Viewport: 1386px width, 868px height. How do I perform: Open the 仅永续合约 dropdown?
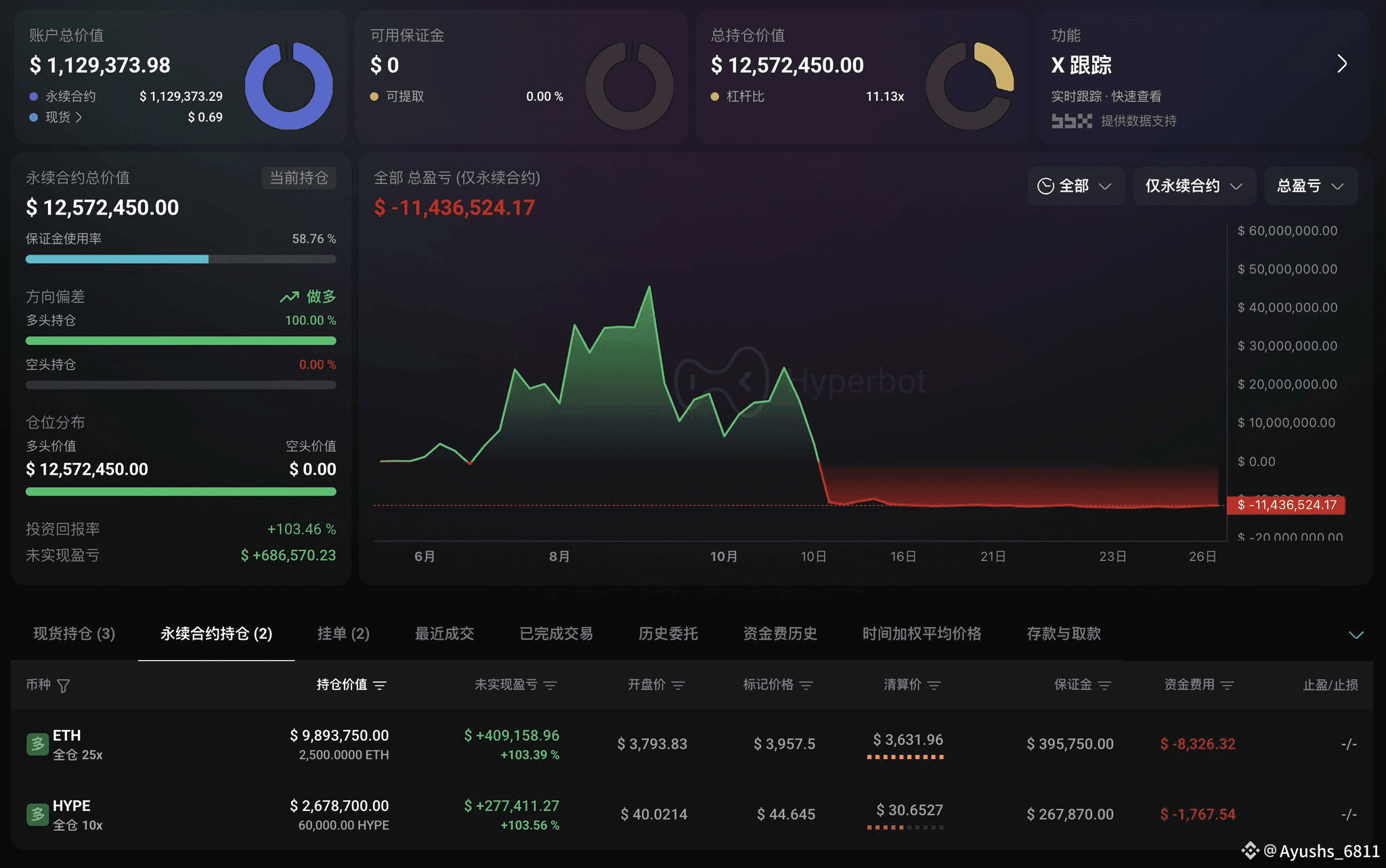(x=1194, y=186)
